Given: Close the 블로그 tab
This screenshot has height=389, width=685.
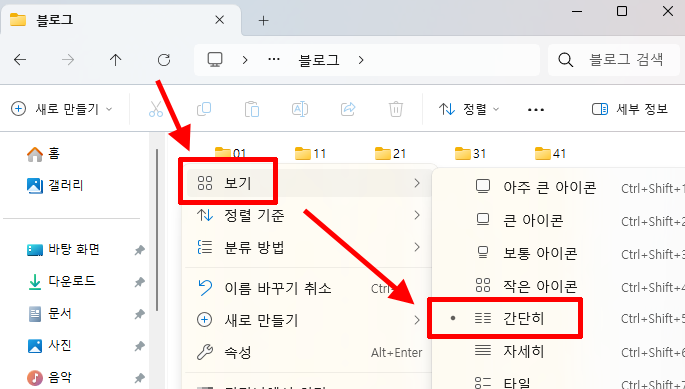Looking at the screenshot, I should pos(220,20).
